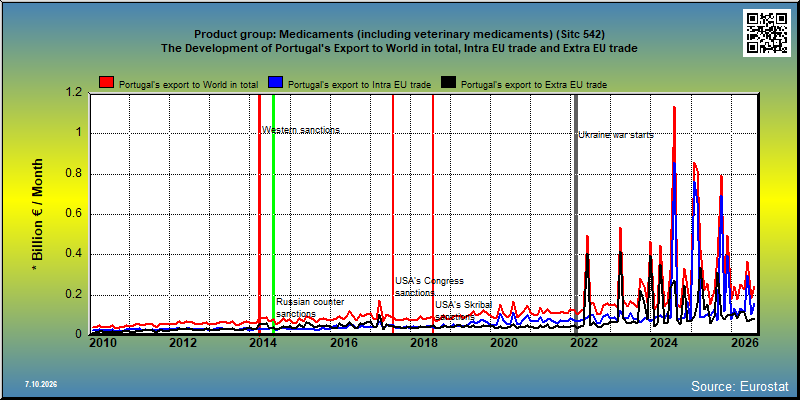Click the gray vertical Ukraine war marker line
The image size is (800, 400).
[x=577, y=214]
